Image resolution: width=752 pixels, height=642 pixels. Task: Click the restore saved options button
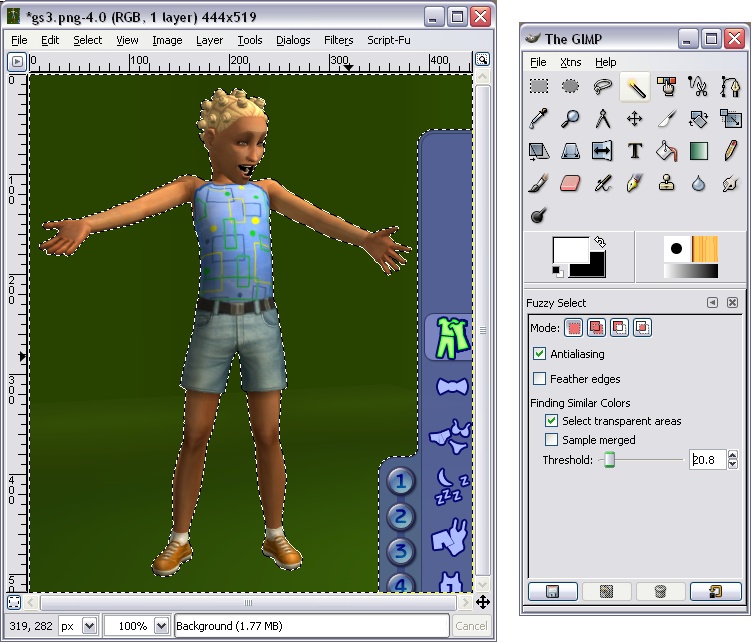(x=606, y=591)
